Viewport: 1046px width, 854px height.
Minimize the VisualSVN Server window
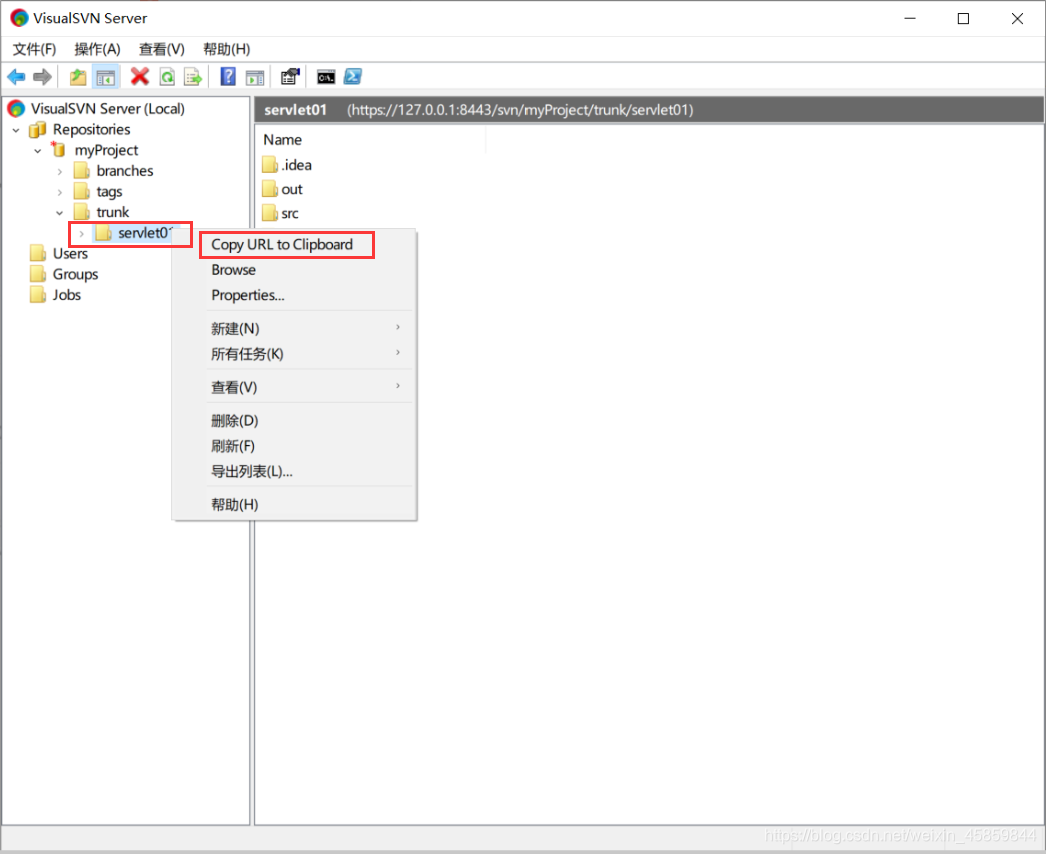910,18
